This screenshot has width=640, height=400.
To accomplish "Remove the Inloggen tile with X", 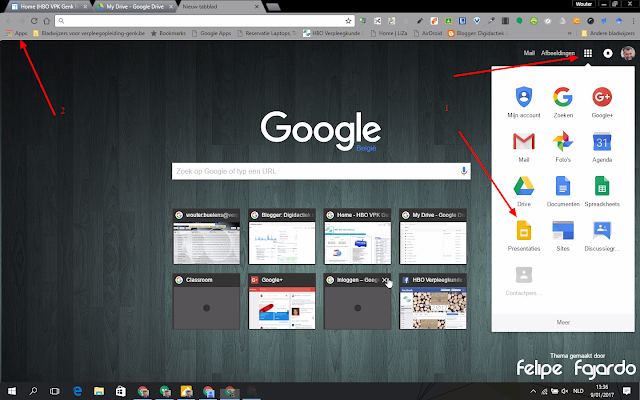I will 384,280.
